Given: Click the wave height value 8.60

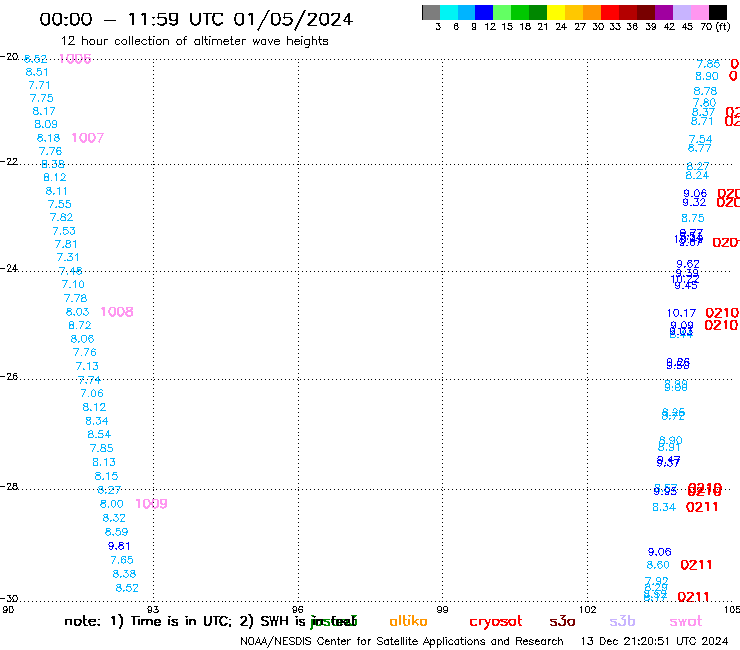Looking at the screenshot, I should click(x=658, y=566).
